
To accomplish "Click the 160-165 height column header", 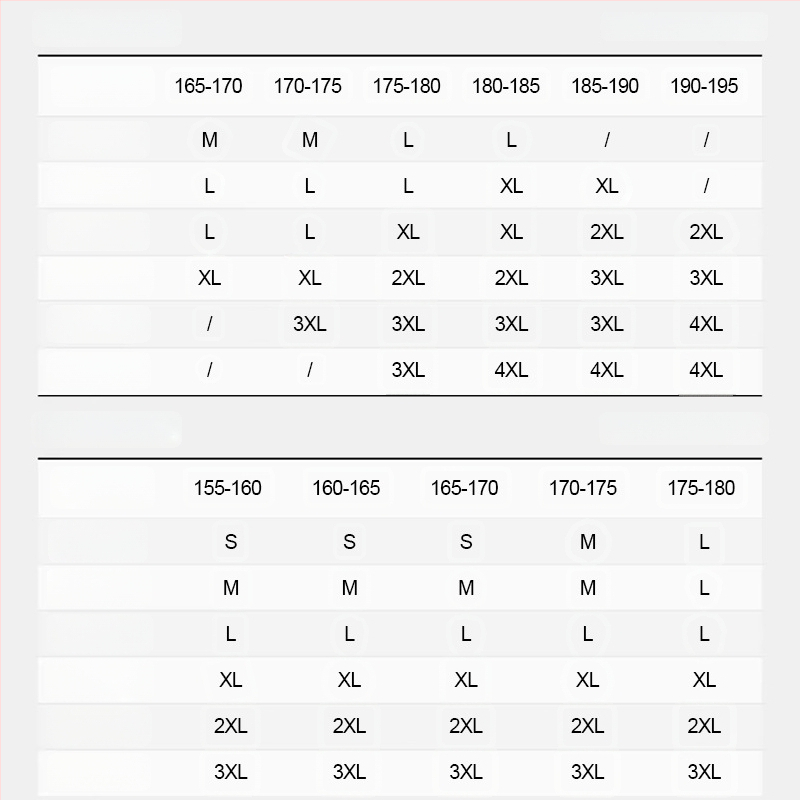I will tap(346, 488).
